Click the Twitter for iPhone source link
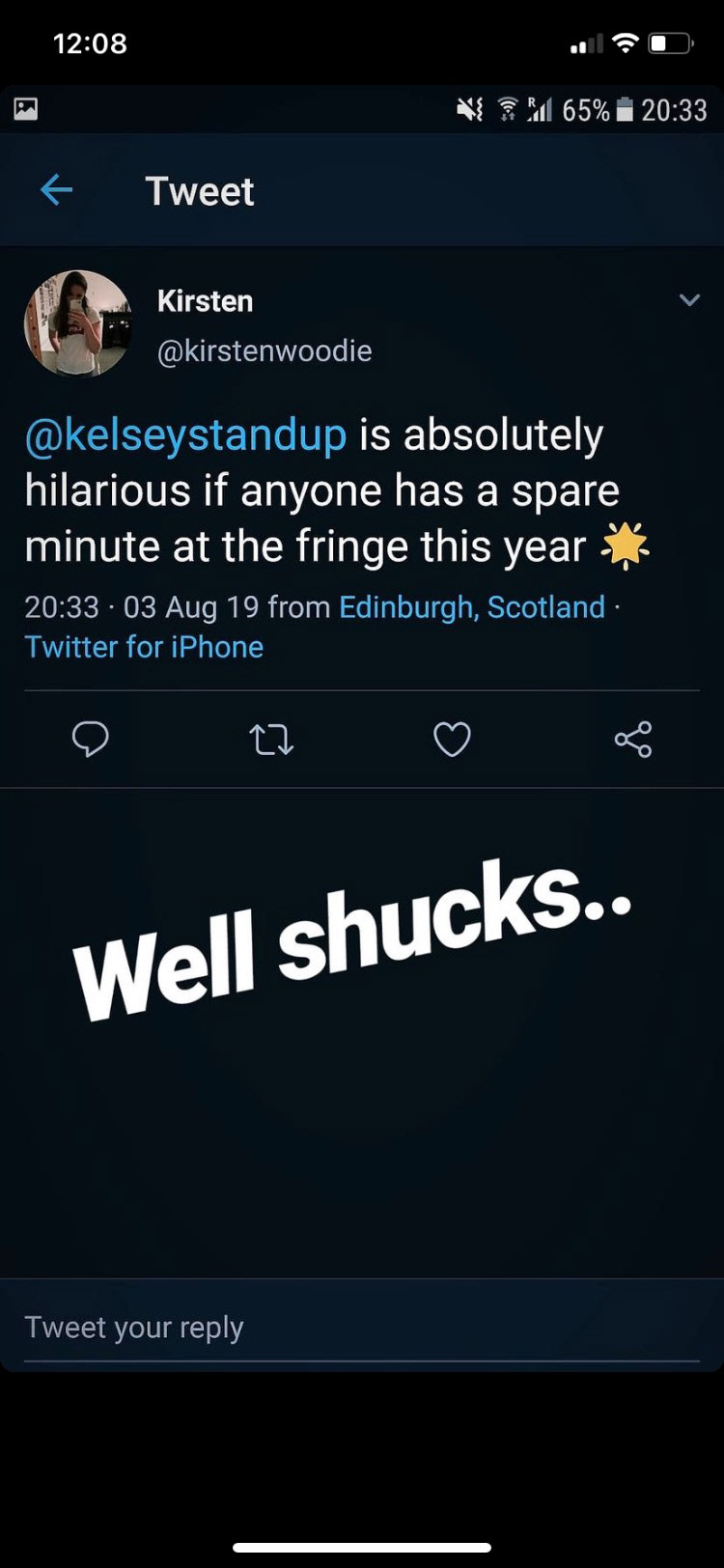The height and width of the screenshot is (1568, 724). pos(144,647)
